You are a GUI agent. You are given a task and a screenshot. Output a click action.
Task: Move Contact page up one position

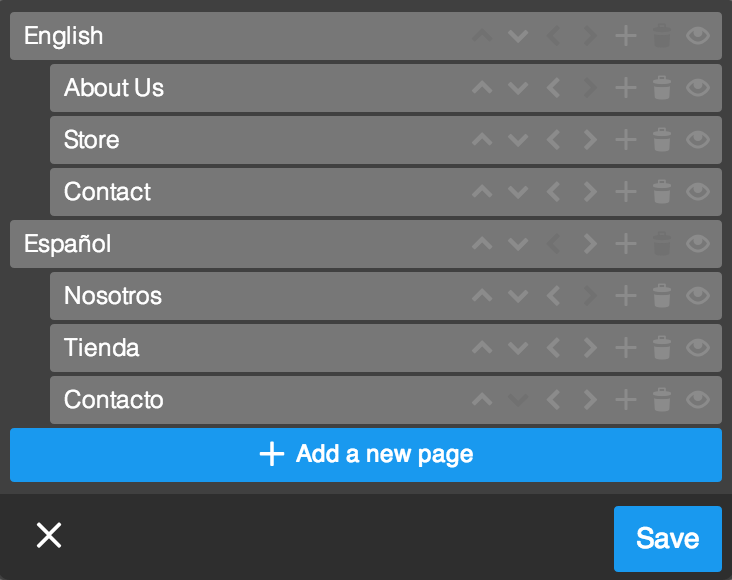coord(482,192)
